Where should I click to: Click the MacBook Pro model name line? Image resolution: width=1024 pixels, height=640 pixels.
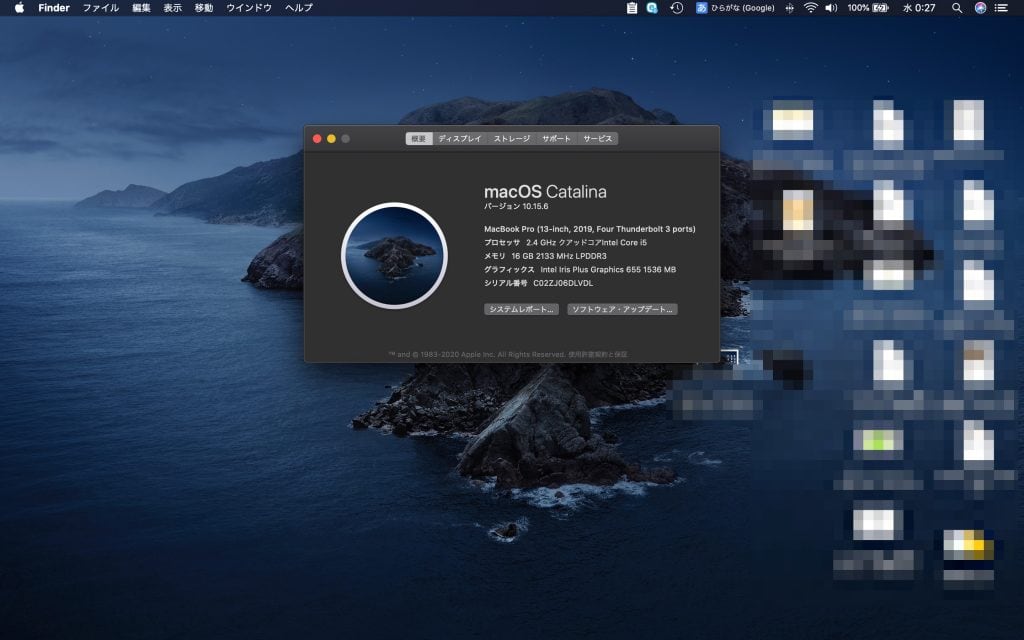point(590,229)
